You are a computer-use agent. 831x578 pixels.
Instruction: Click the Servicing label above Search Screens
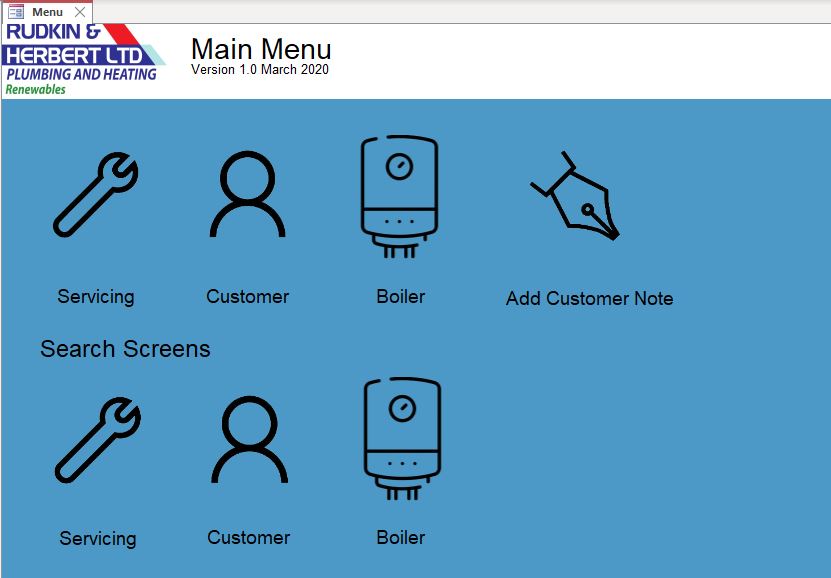[96, 297]
